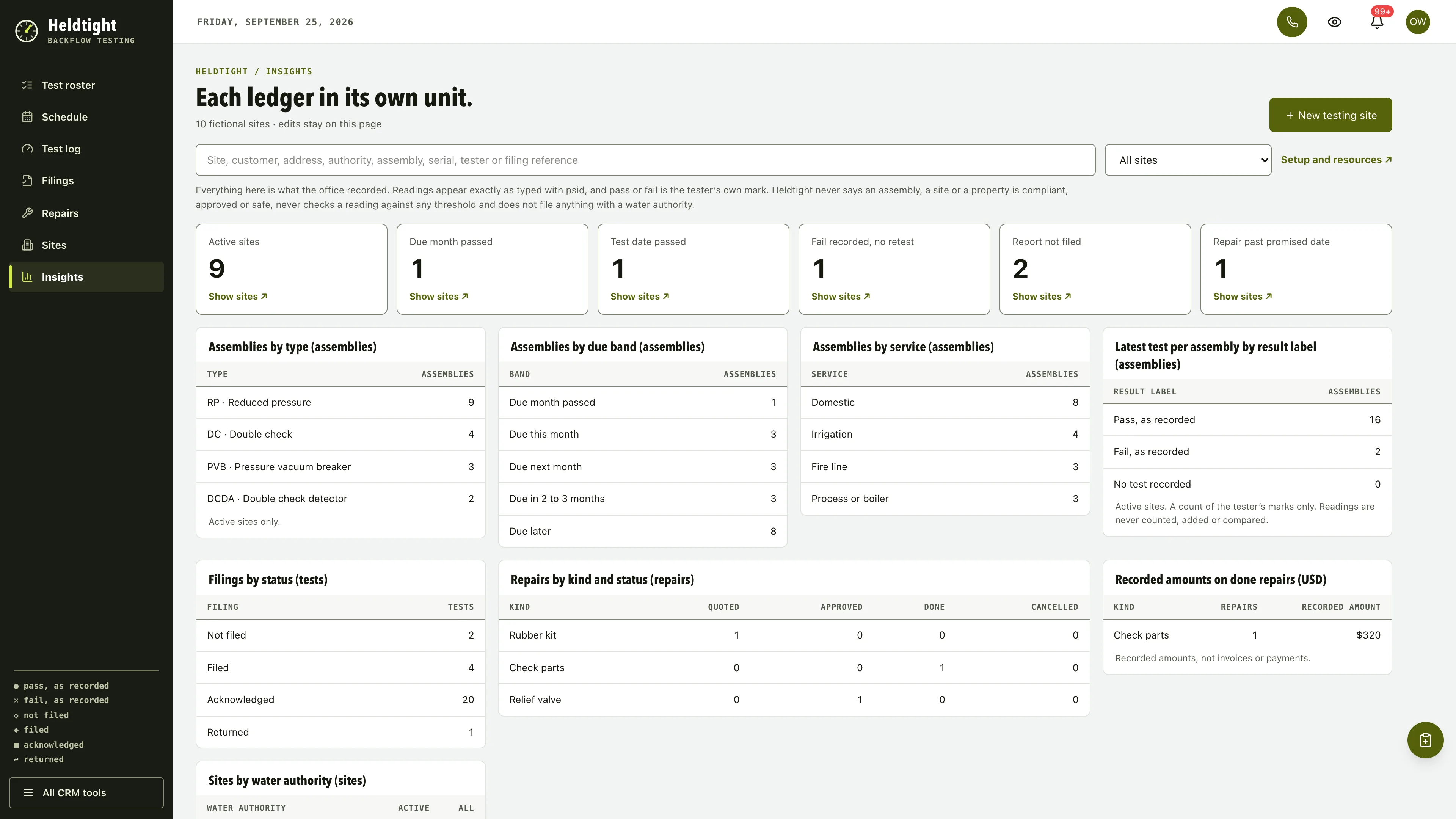
Task: Open notifications bell with 99+ badge
Action: pyautogui.click(x=1378, y=22)
